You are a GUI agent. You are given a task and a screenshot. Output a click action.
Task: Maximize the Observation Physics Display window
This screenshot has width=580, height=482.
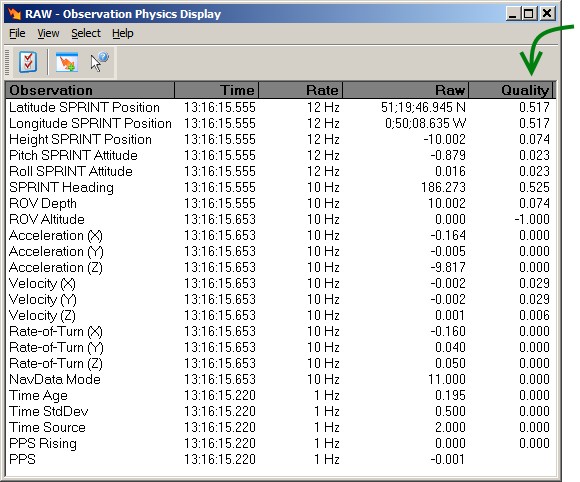pos(529,14)
